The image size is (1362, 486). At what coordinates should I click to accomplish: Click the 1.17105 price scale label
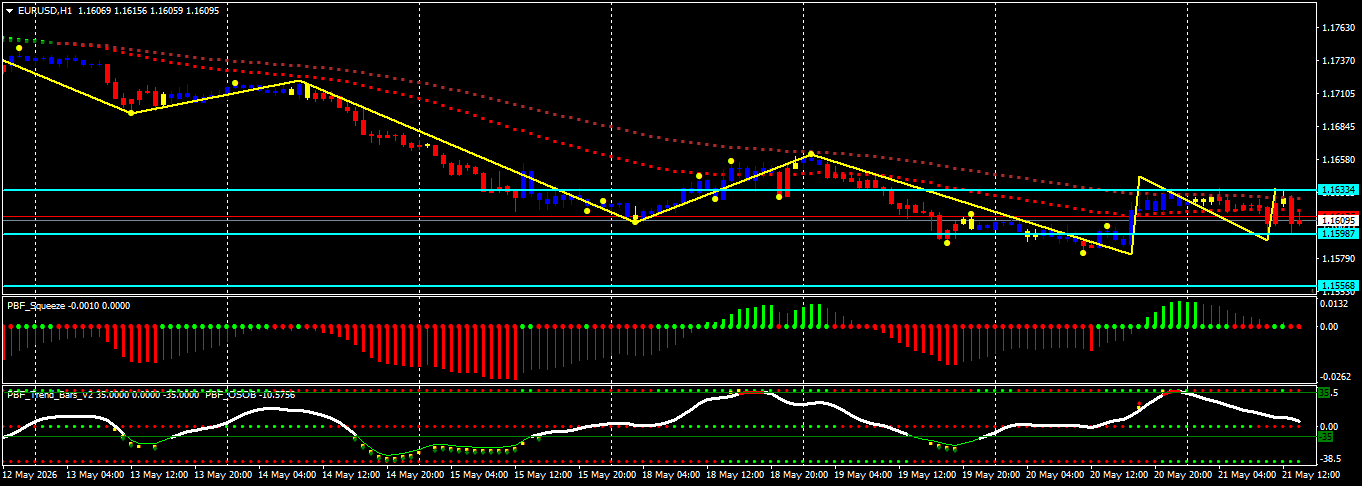click(x=1337, y=94)
